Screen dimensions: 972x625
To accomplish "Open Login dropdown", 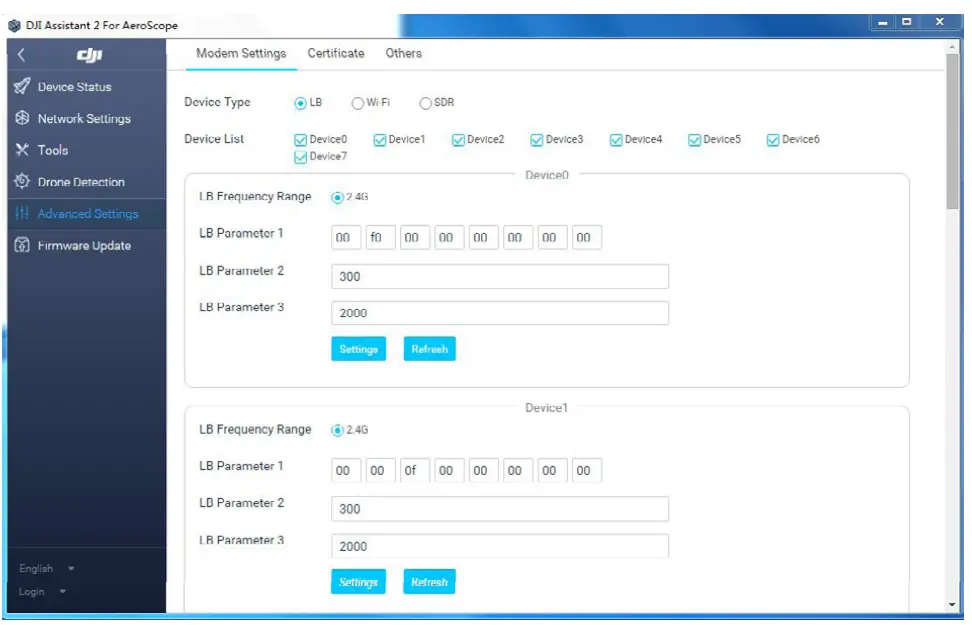I will pyautogui.click(x=42, y=592).
